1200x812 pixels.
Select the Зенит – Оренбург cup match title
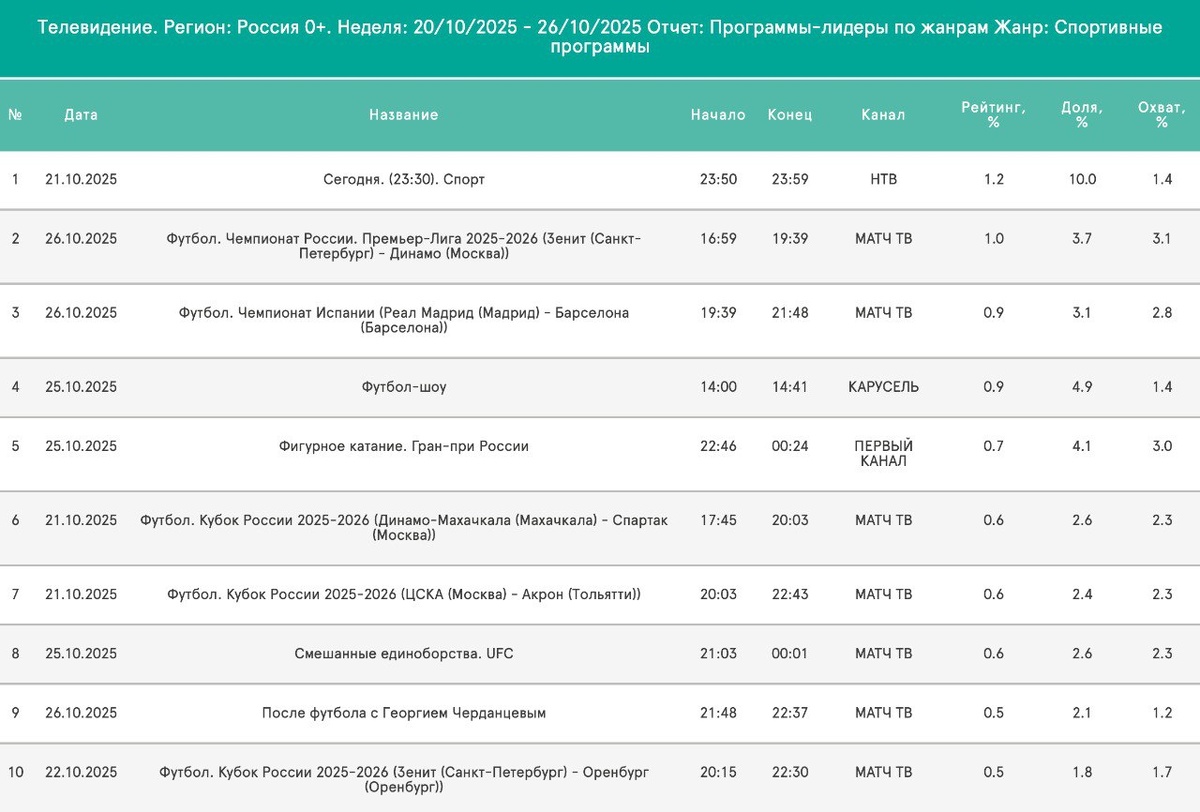(404, 780)
